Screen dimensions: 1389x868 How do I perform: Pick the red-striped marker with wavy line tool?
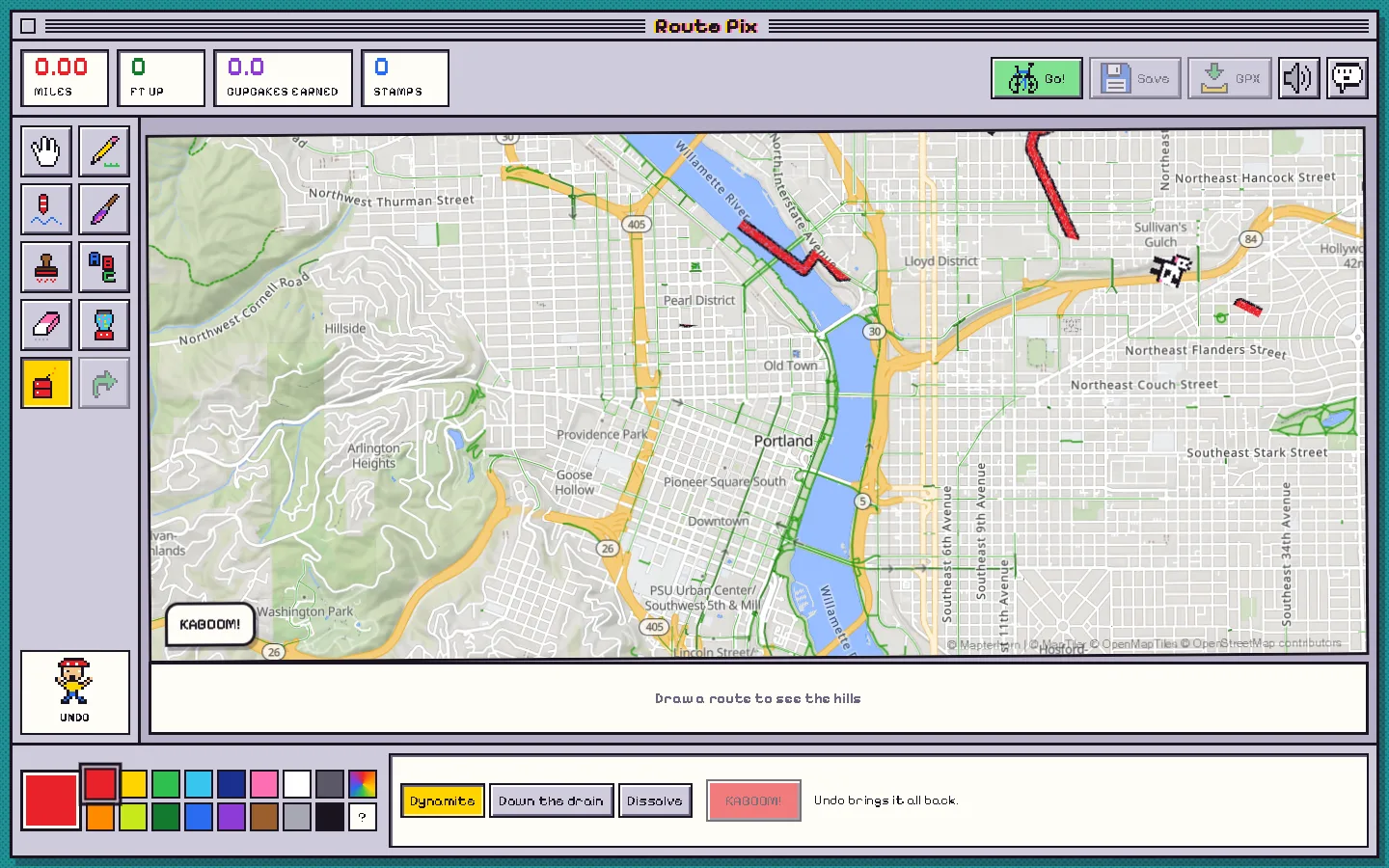(x=46, y=209)
